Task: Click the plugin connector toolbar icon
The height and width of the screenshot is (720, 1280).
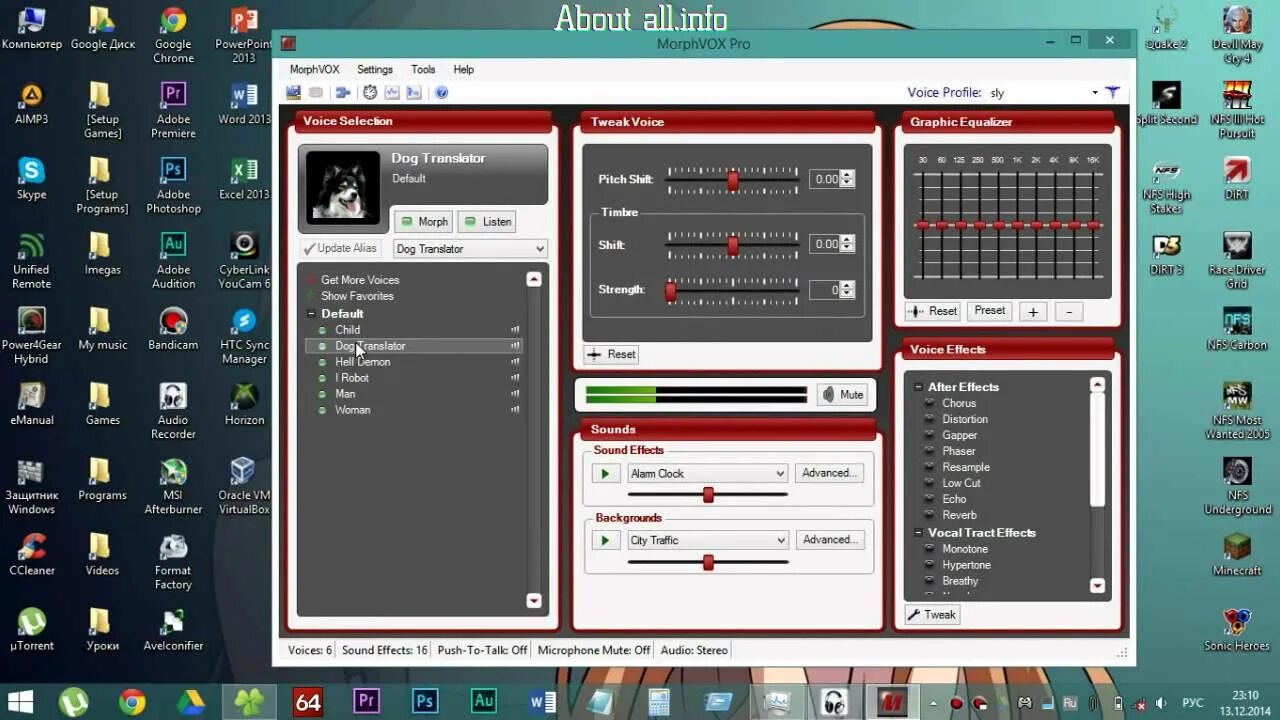Action: pos(343,92)
